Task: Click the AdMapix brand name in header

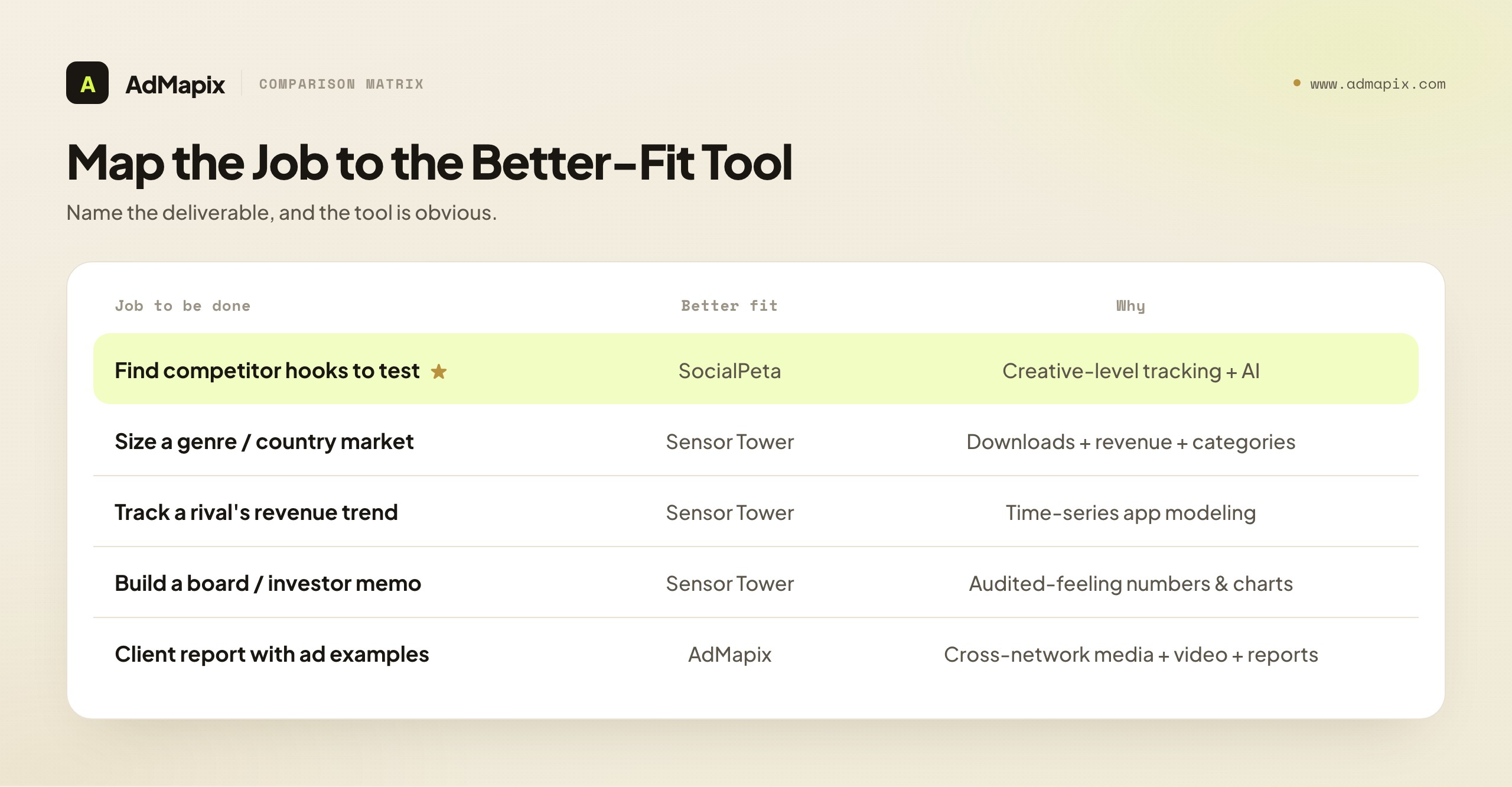Action: 175,84
